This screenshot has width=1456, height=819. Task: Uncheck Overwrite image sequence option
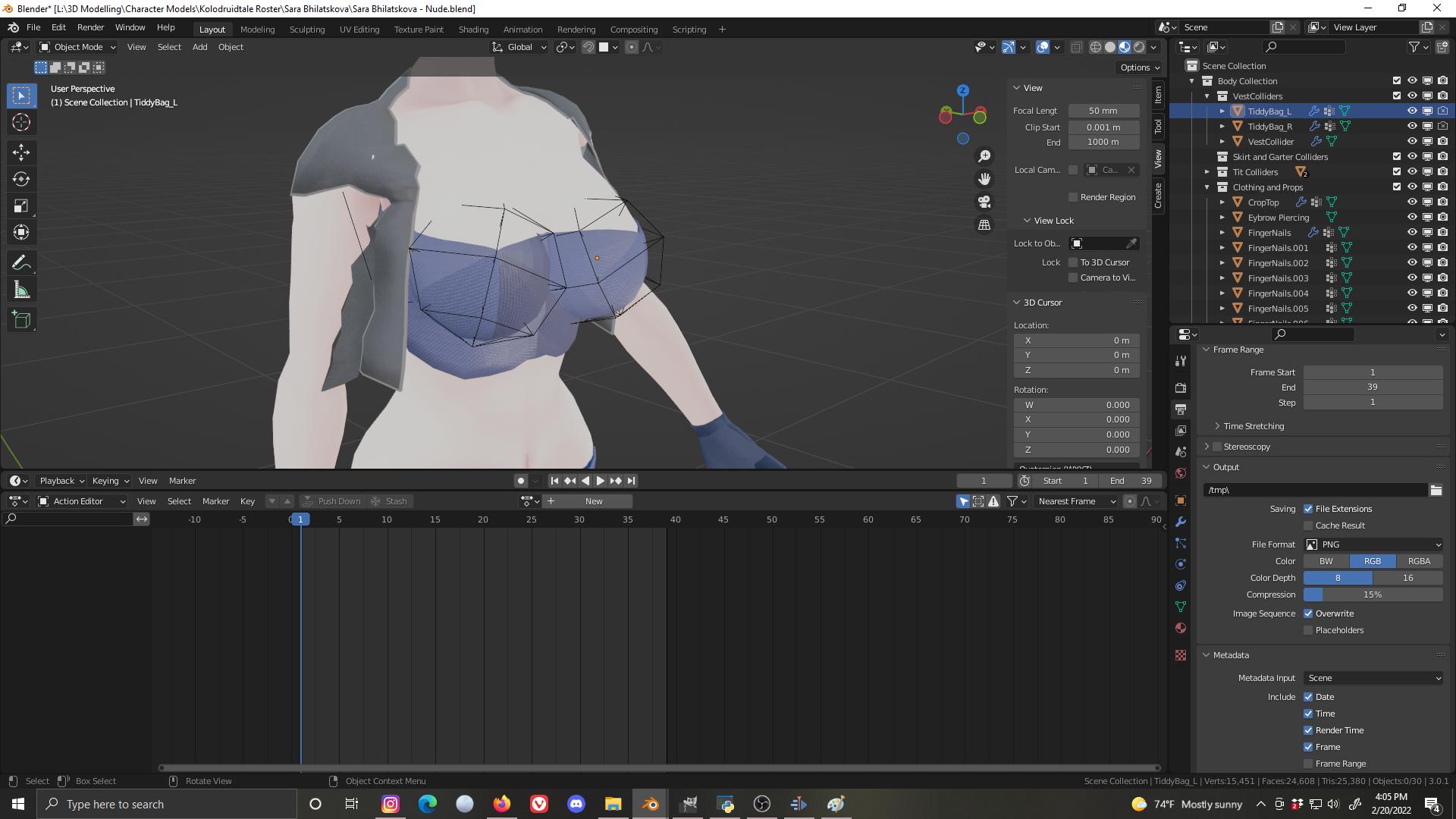tap(1308, 613)
